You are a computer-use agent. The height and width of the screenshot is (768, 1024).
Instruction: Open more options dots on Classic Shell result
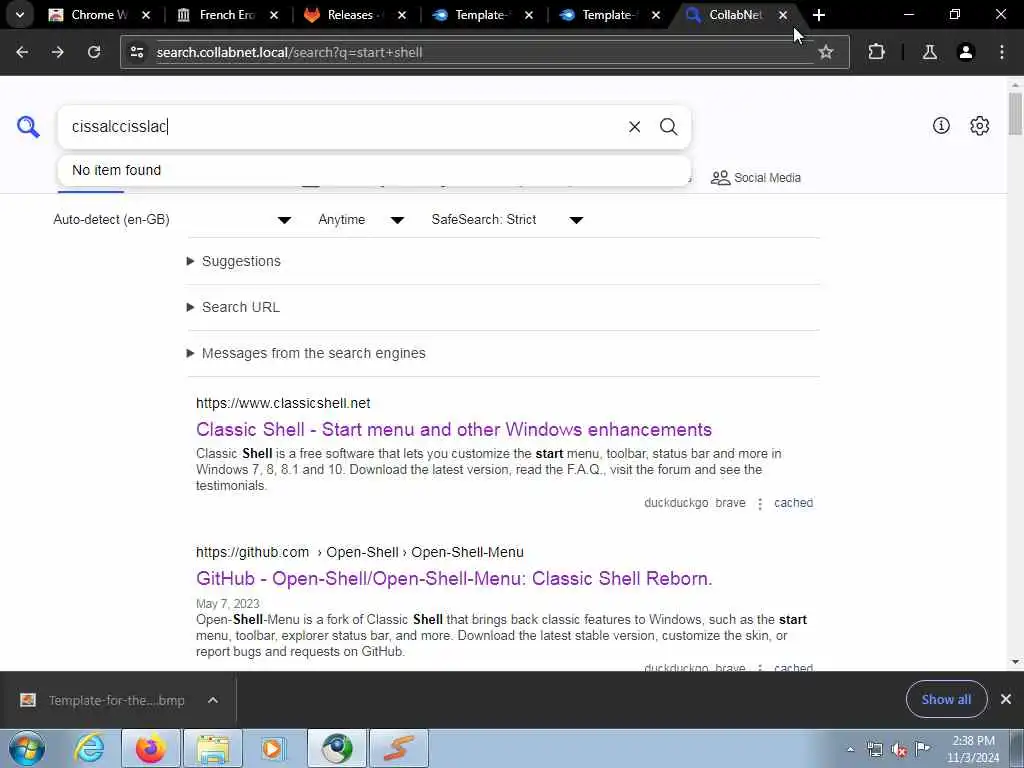click(x=760, y=504)
